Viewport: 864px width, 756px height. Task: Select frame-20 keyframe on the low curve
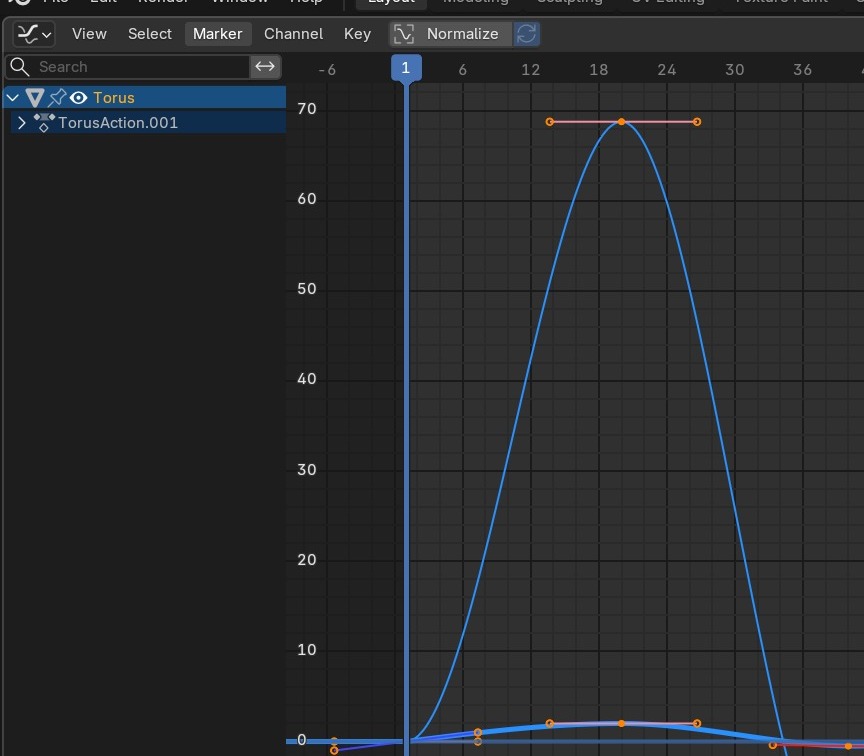coord(622,723)
